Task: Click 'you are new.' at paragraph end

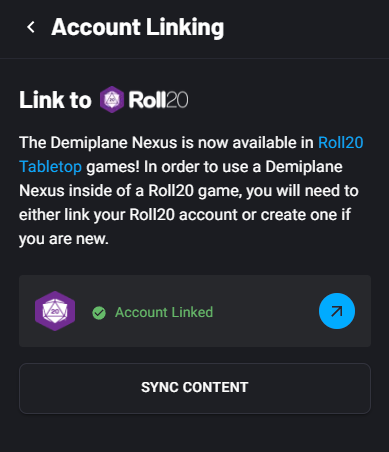Action: [x=64, y=239]
